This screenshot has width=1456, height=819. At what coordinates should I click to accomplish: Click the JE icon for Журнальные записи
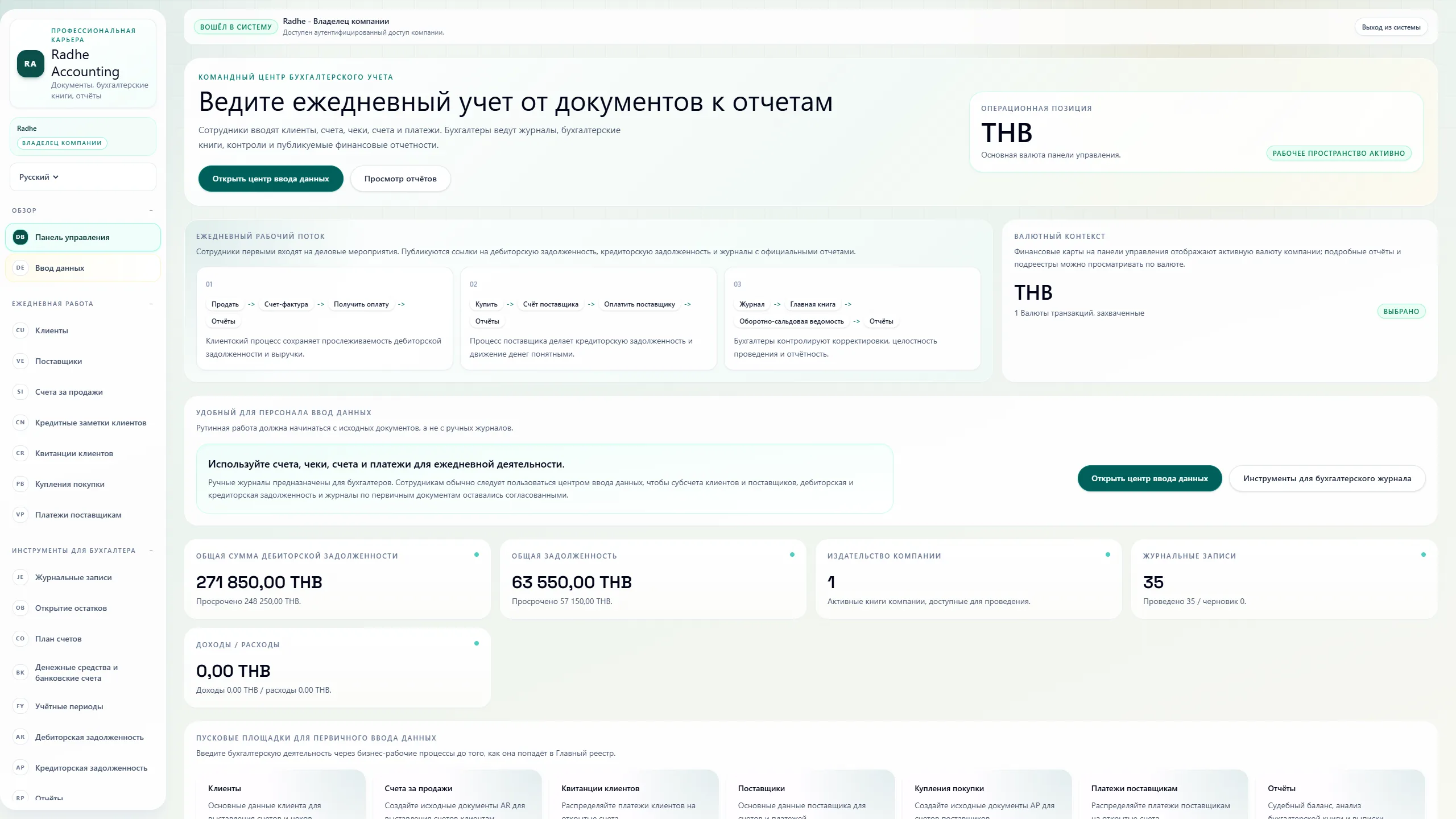[20, 577]
